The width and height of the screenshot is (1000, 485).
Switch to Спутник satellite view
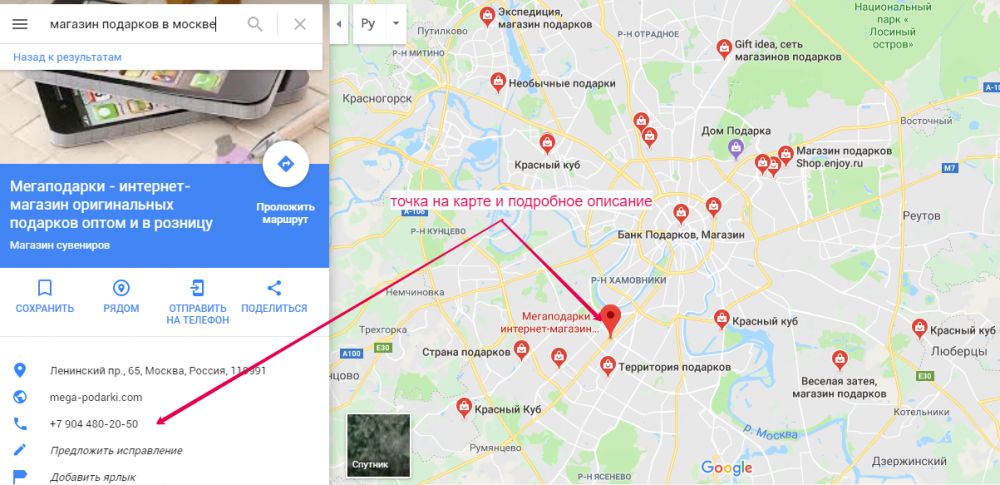tap(378, 445)
